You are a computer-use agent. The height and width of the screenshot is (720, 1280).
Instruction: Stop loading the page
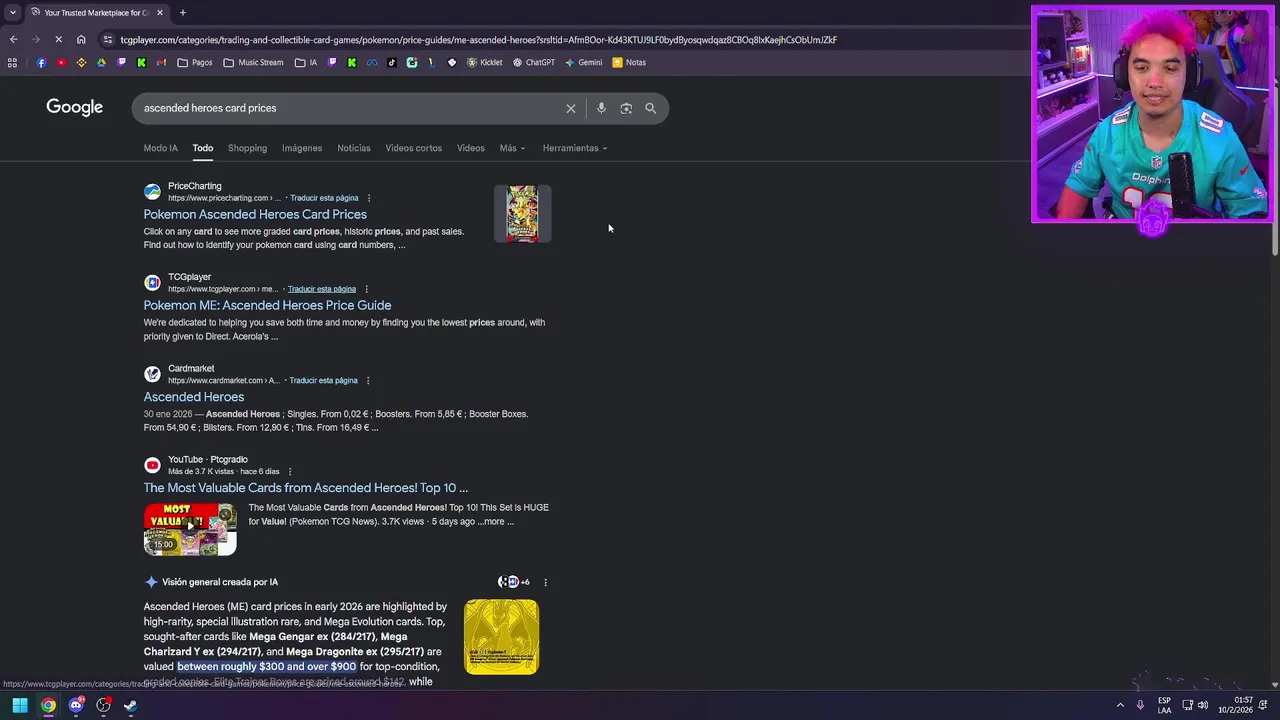[58, 40]
